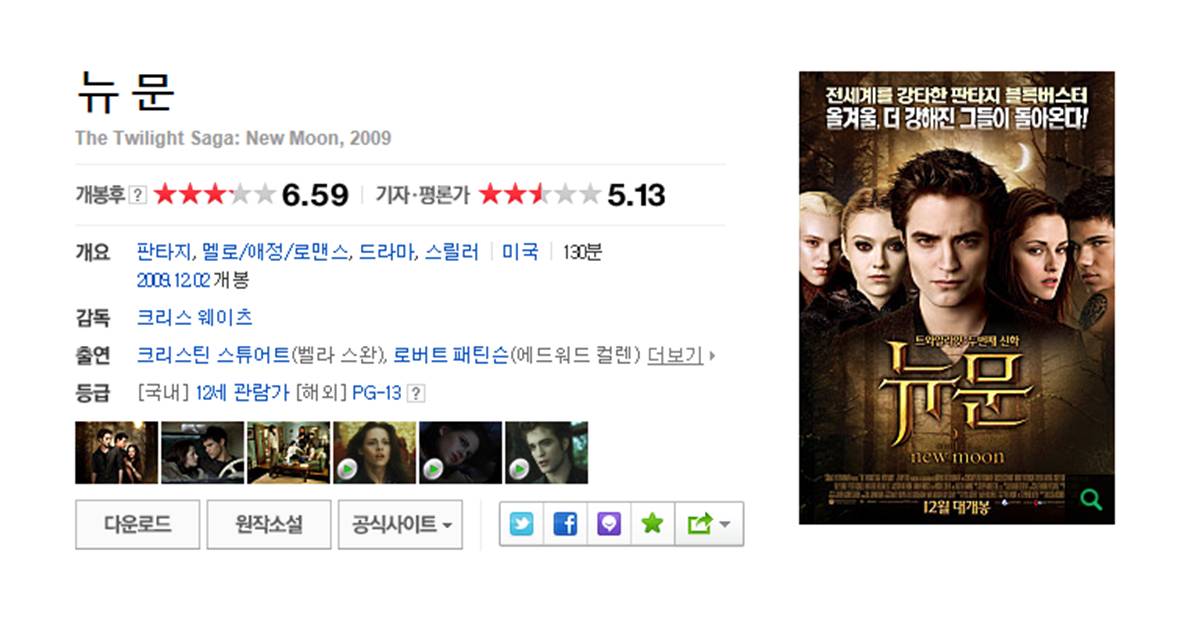Play the fourth thumbnail video clip

point(375,452)
